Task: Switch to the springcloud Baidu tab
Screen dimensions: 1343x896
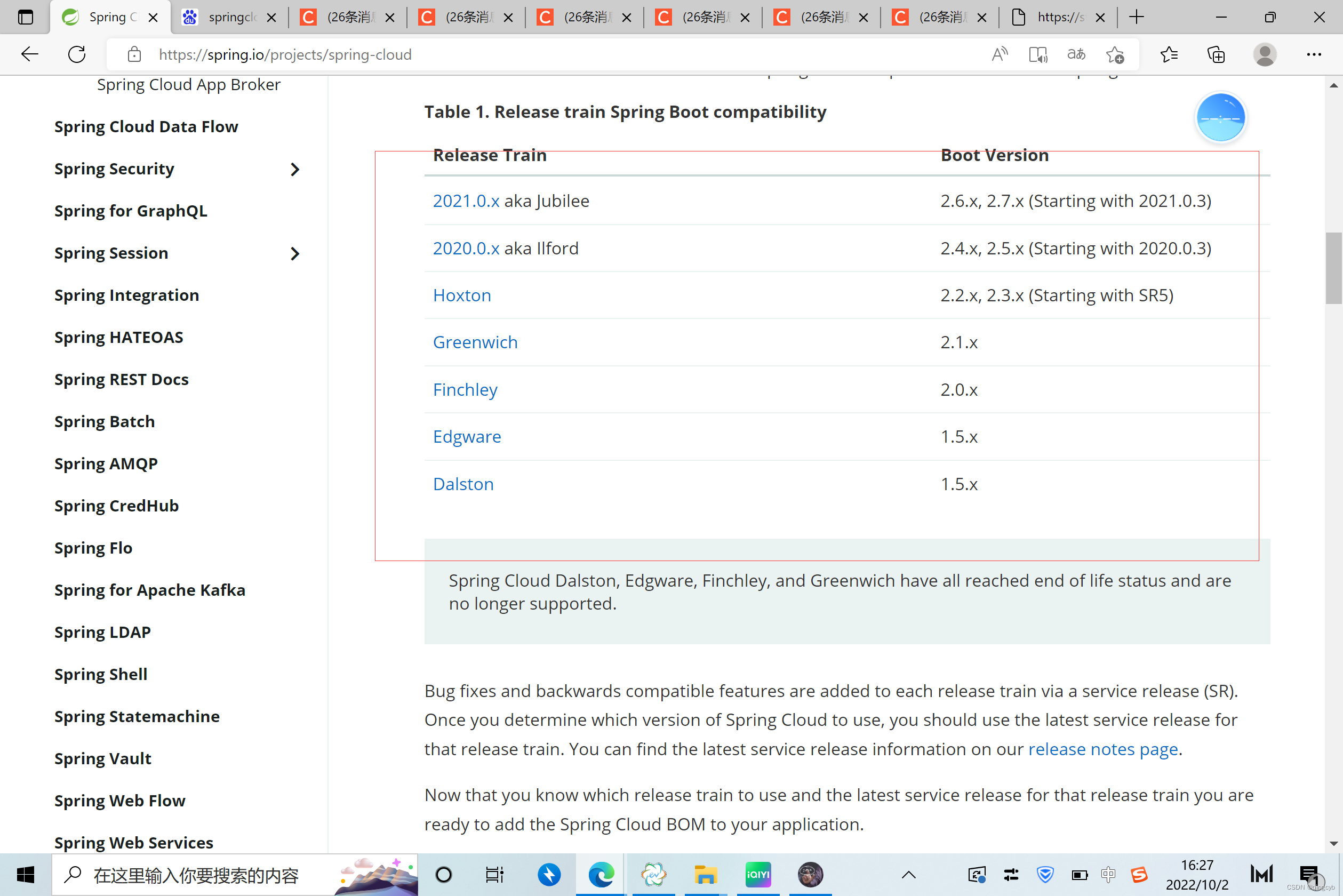Action: click(x=229, y=17)
